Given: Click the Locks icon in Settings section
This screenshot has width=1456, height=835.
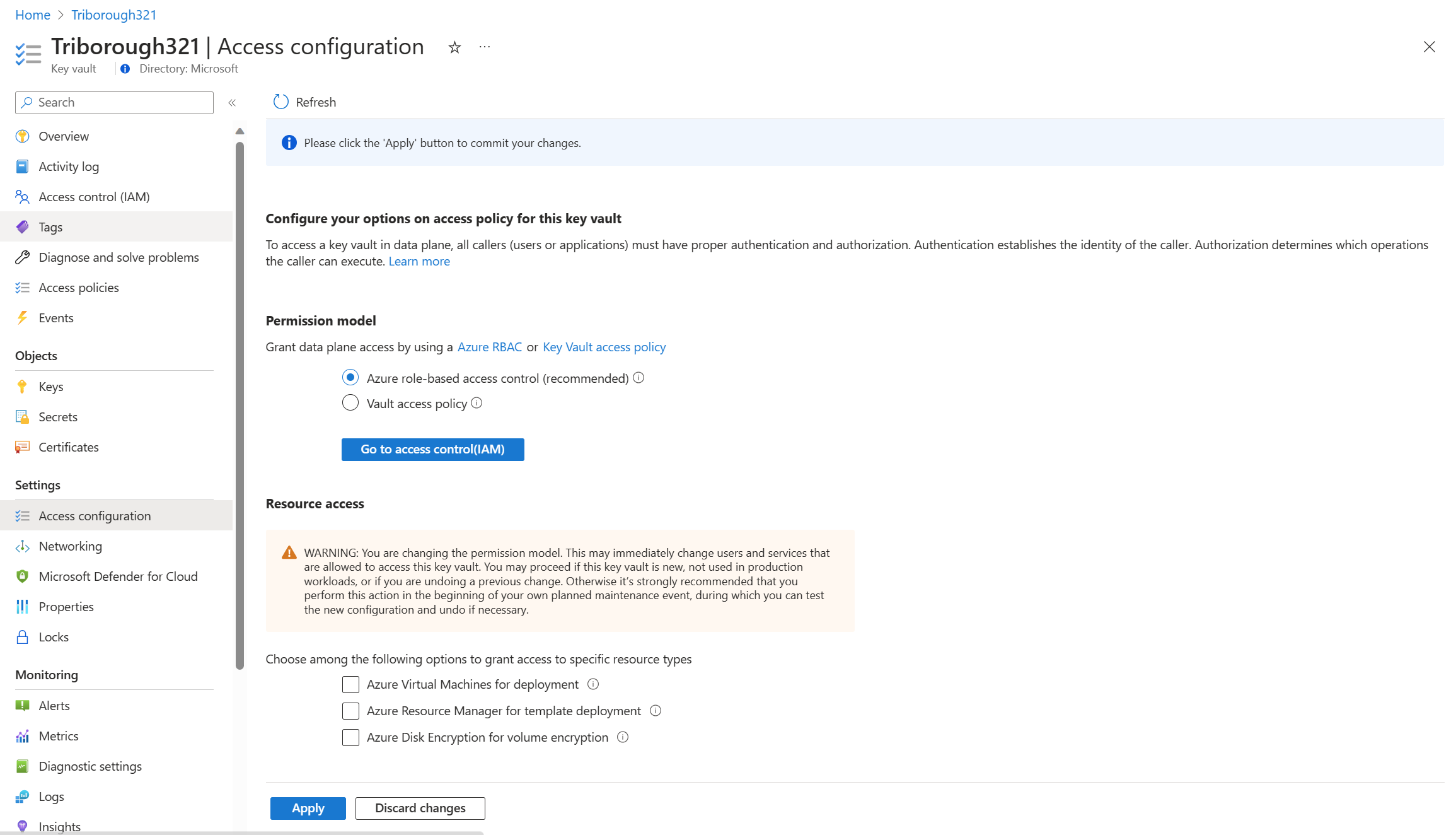Looking at the screenshot, I should coord(22,636).
